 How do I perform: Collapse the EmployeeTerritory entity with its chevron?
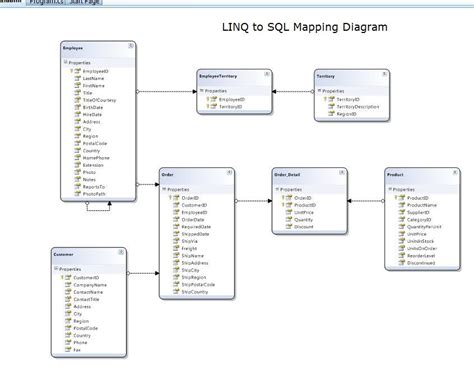tap(267, 74)
